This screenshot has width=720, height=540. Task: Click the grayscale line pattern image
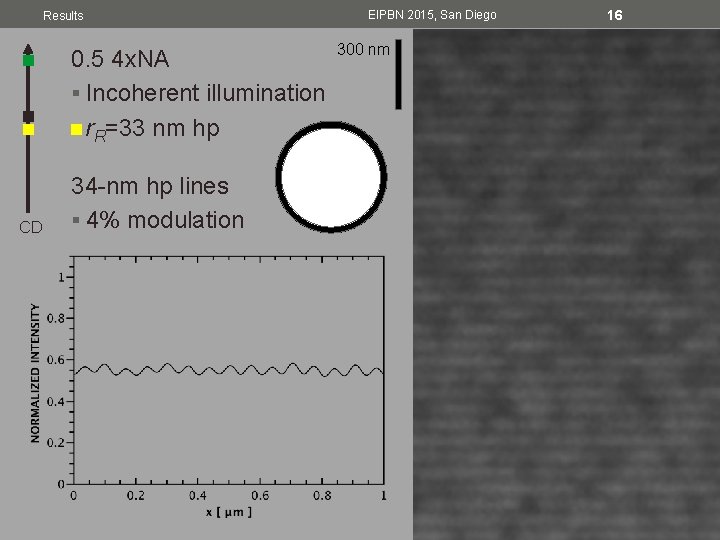(567, 285)
